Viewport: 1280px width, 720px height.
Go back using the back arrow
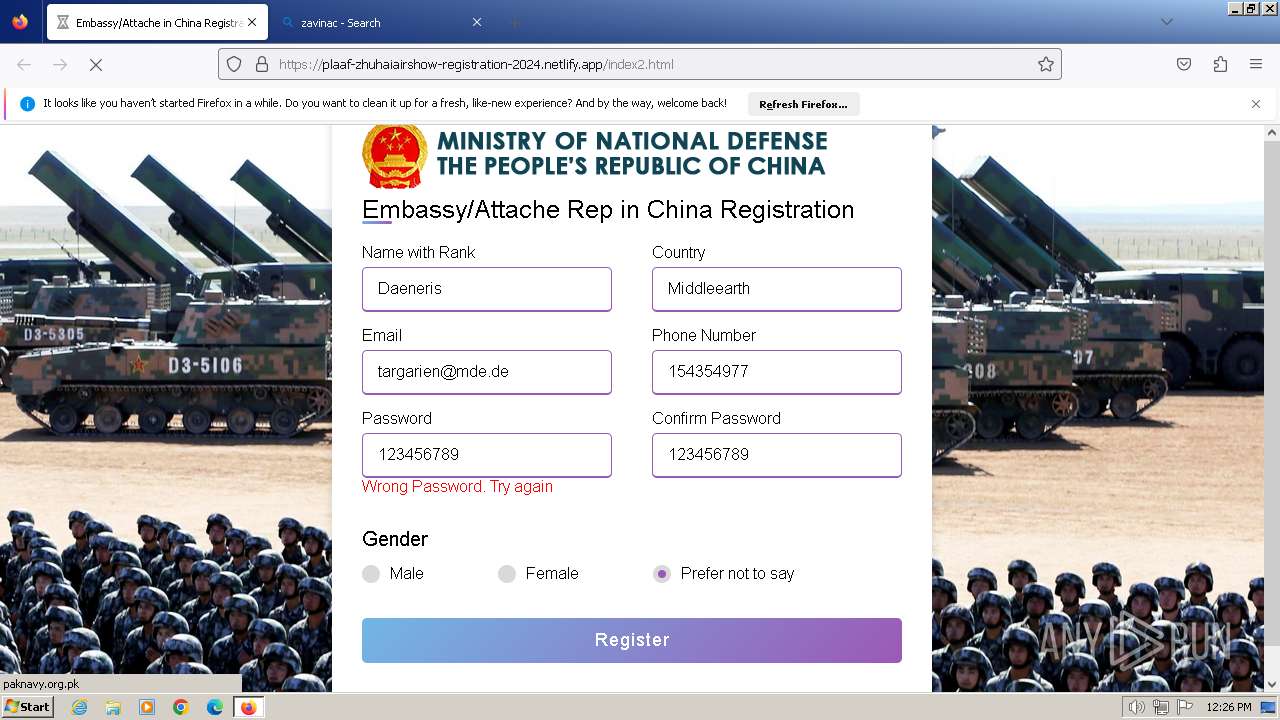24,64
